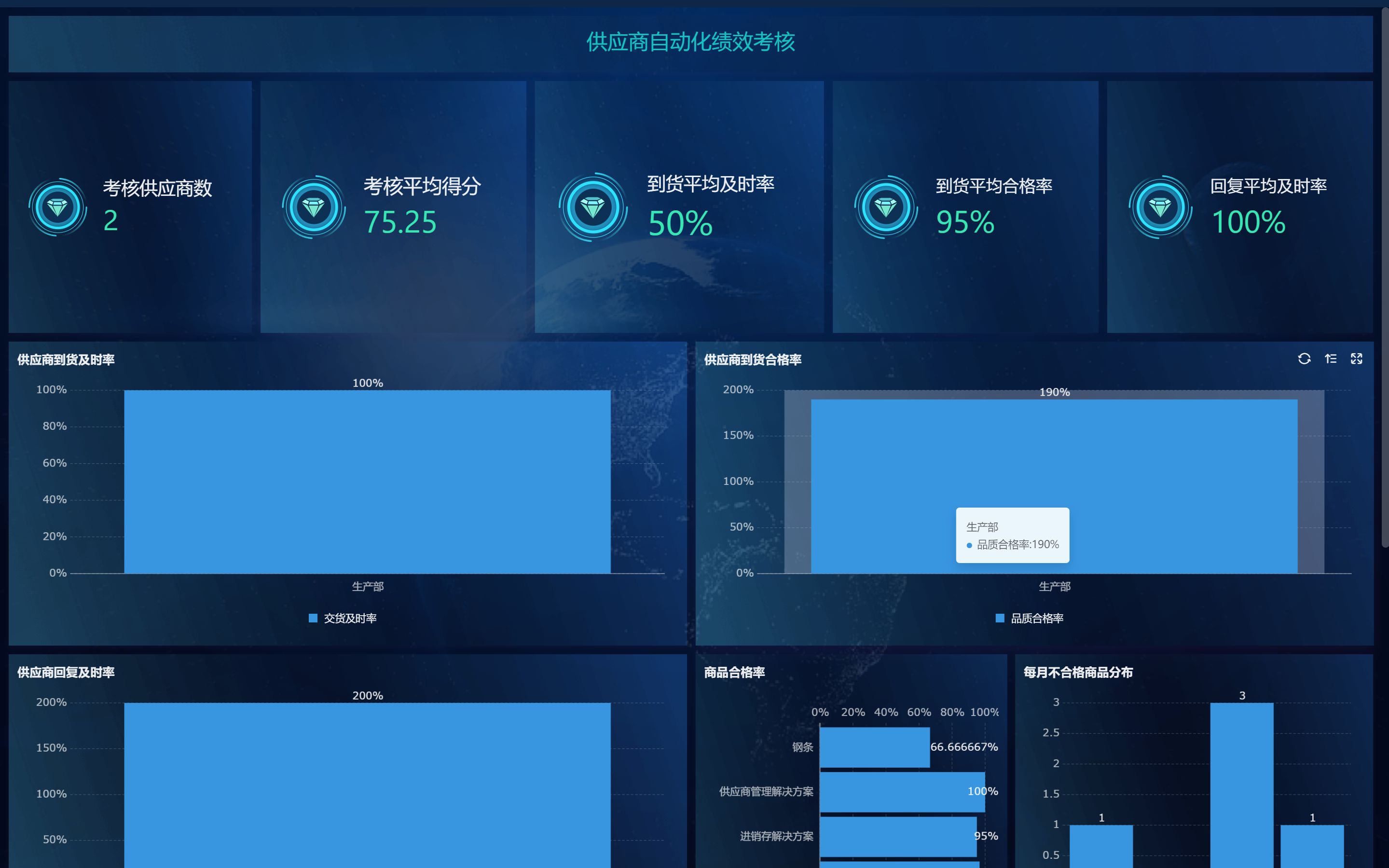Expand 供应商到货合格率 chart to fullscreen
The image size is (1389, 868).
tap(1356, 359)
